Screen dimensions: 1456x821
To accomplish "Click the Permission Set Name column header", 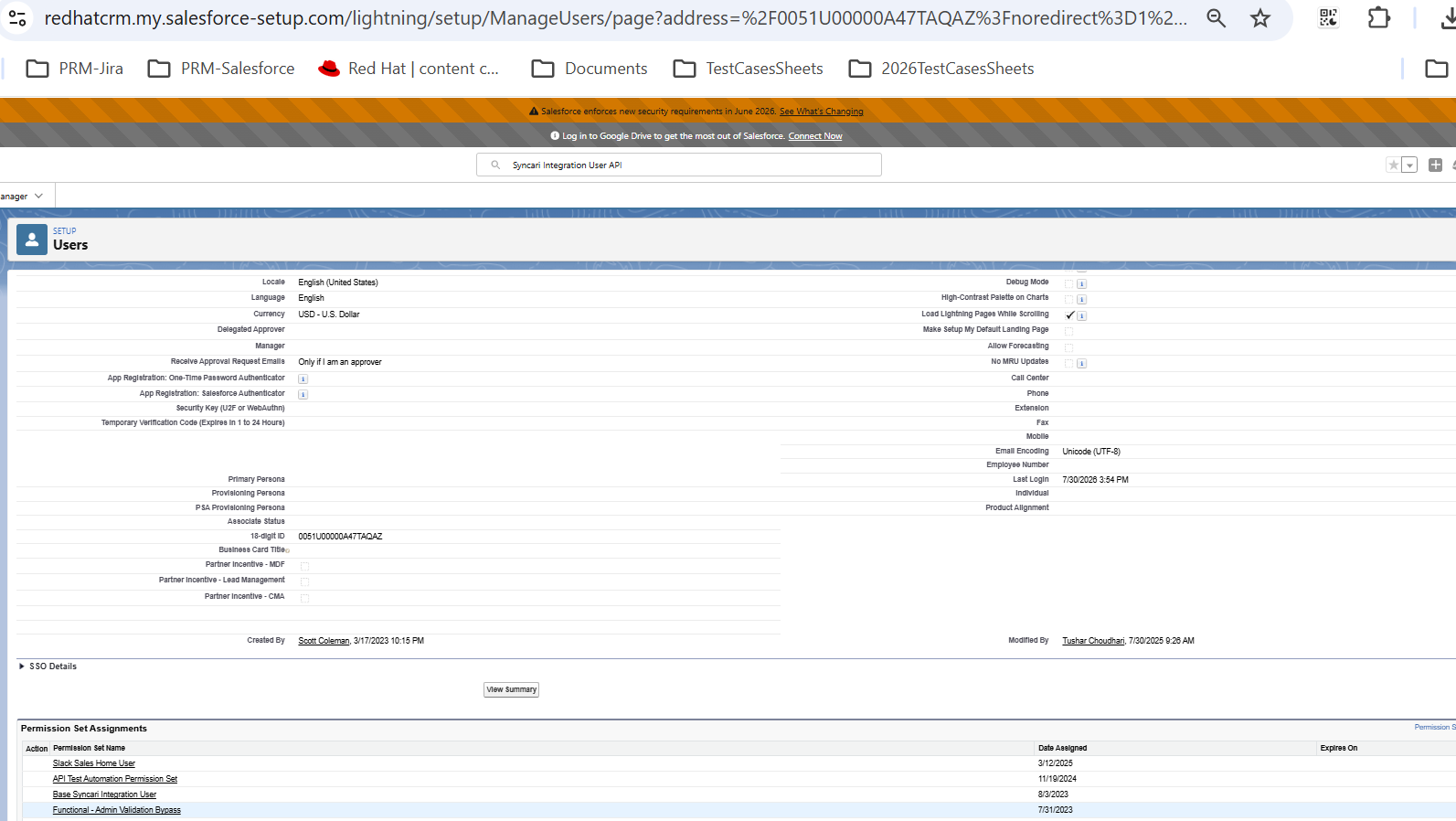I will [90, 748].
